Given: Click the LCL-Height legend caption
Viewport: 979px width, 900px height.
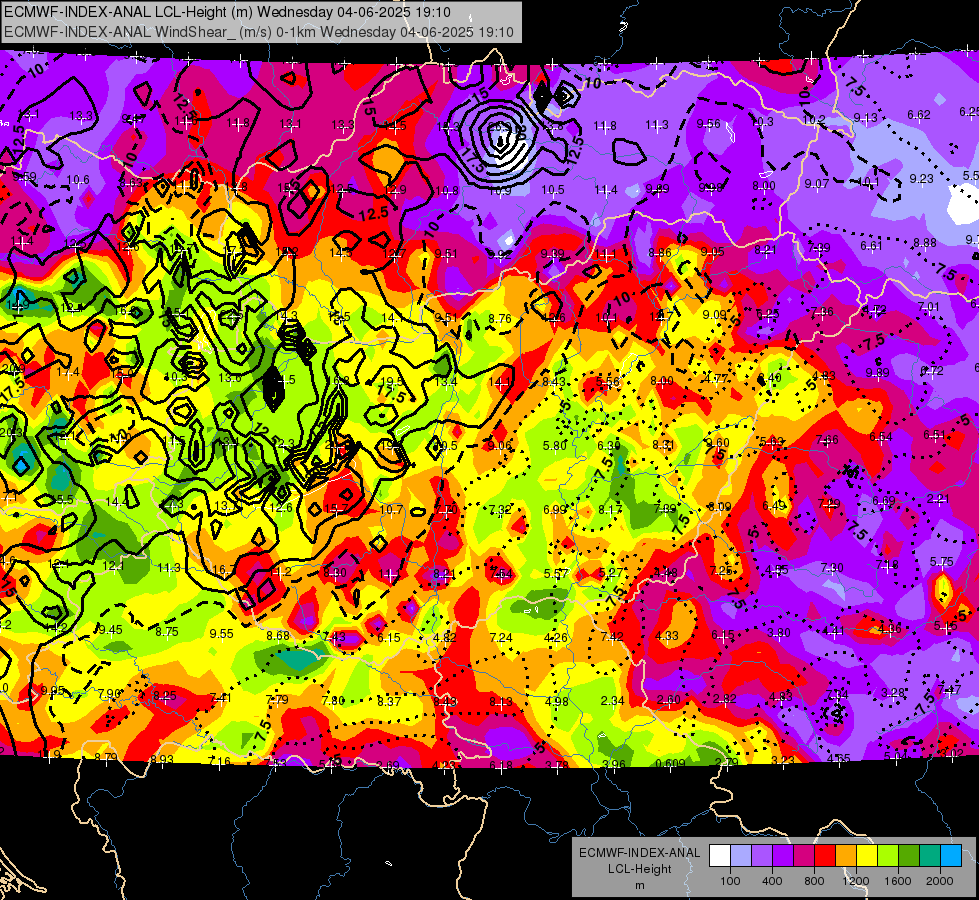Looking at the screenshot, I should click(x=640, y=869).
